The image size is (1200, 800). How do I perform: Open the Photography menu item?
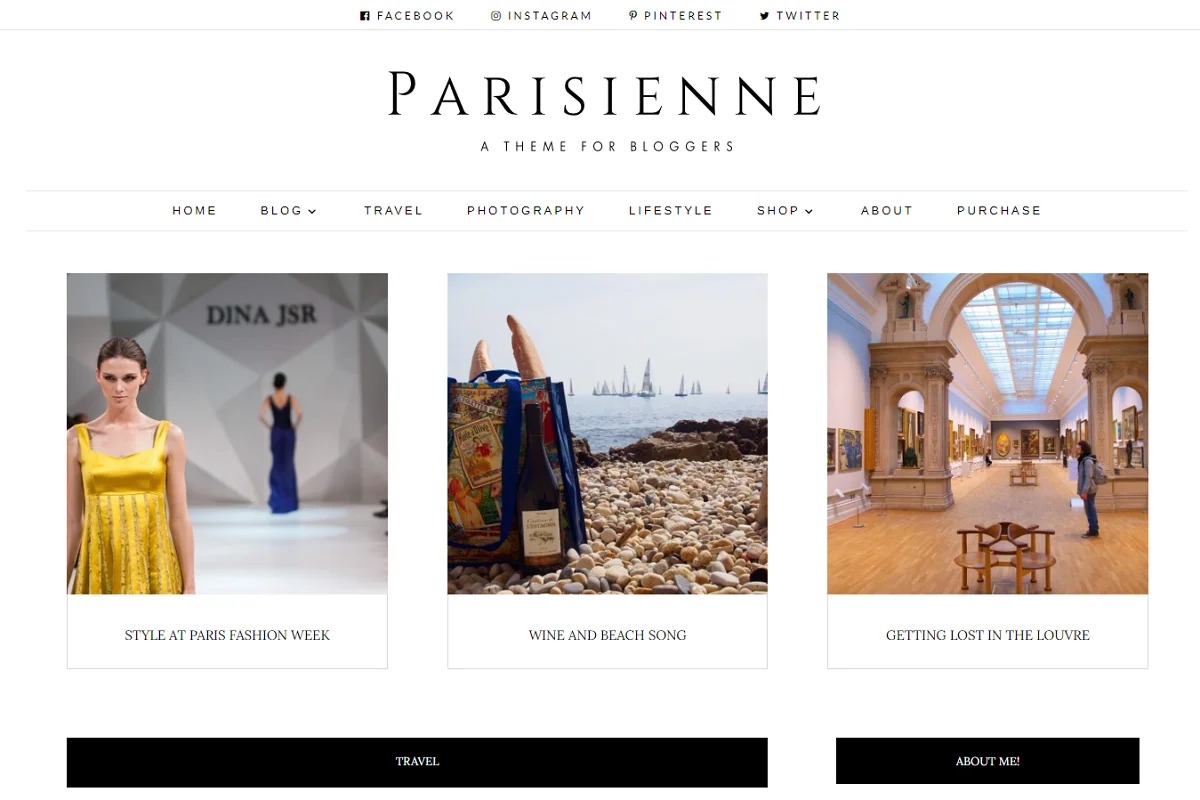pos(526,211)
